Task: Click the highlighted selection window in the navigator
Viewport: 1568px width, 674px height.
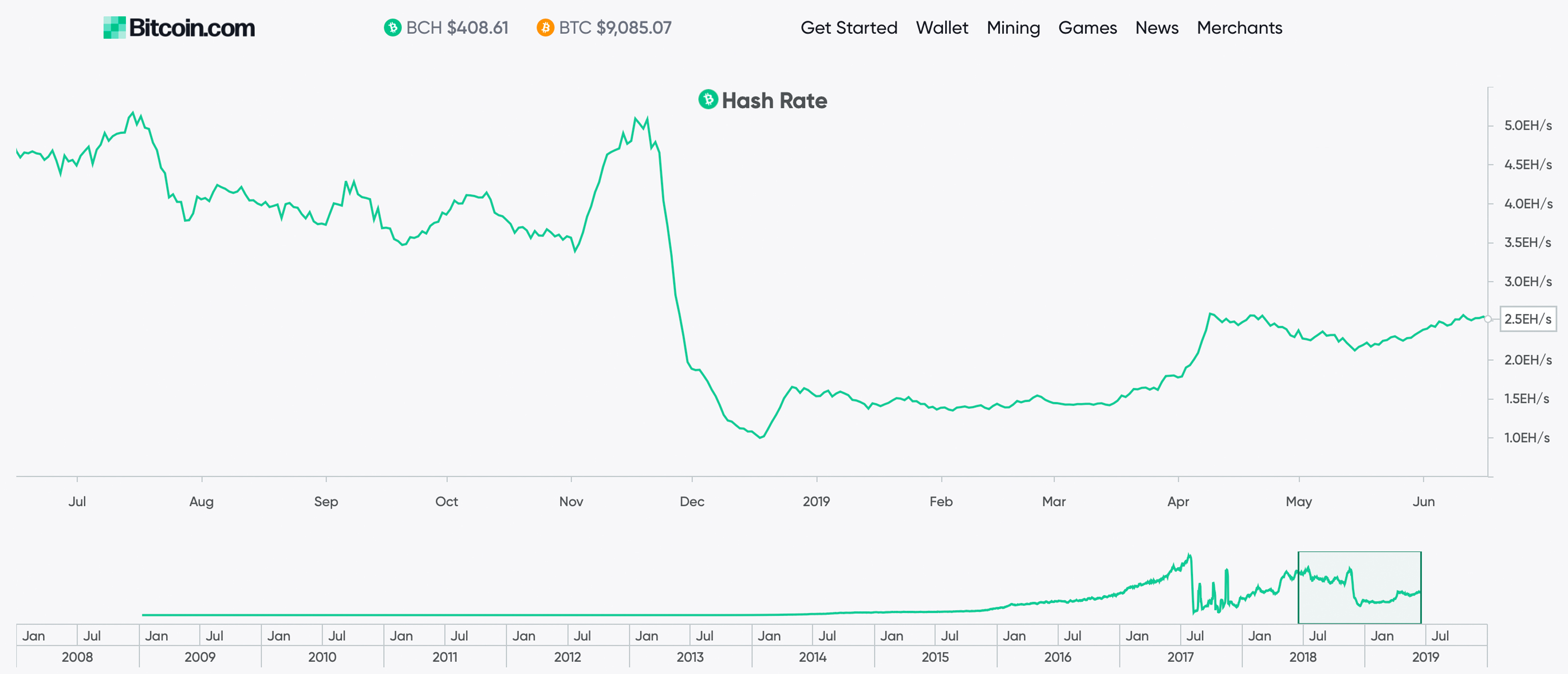Action: pyautogui.click(x=1360, y=588)
